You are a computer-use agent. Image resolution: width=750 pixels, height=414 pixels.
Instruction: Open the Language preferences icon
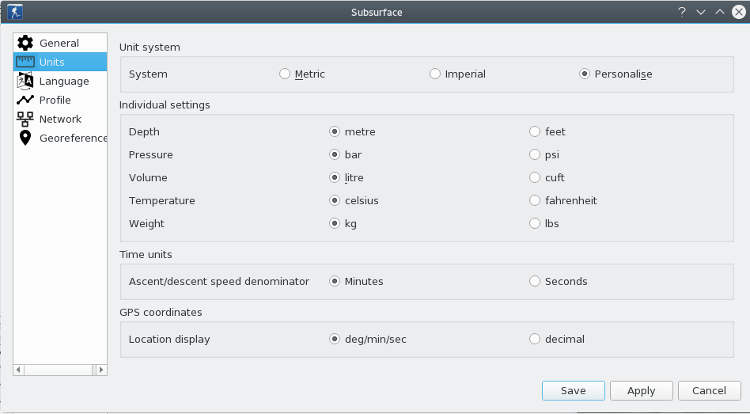click(x=25, y=81)
